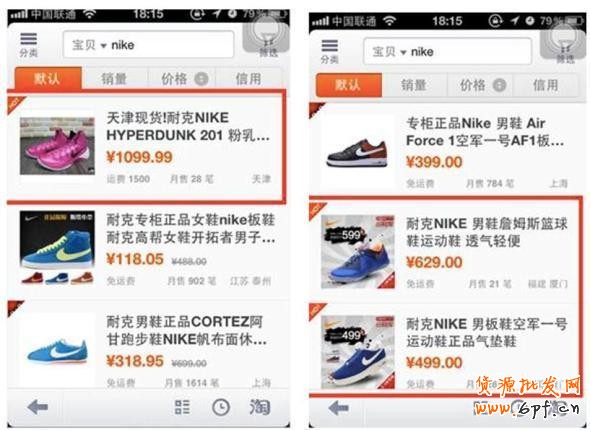
Task: Tap the 淘 Taobao home icon
Action: click(x=260, y=407)
